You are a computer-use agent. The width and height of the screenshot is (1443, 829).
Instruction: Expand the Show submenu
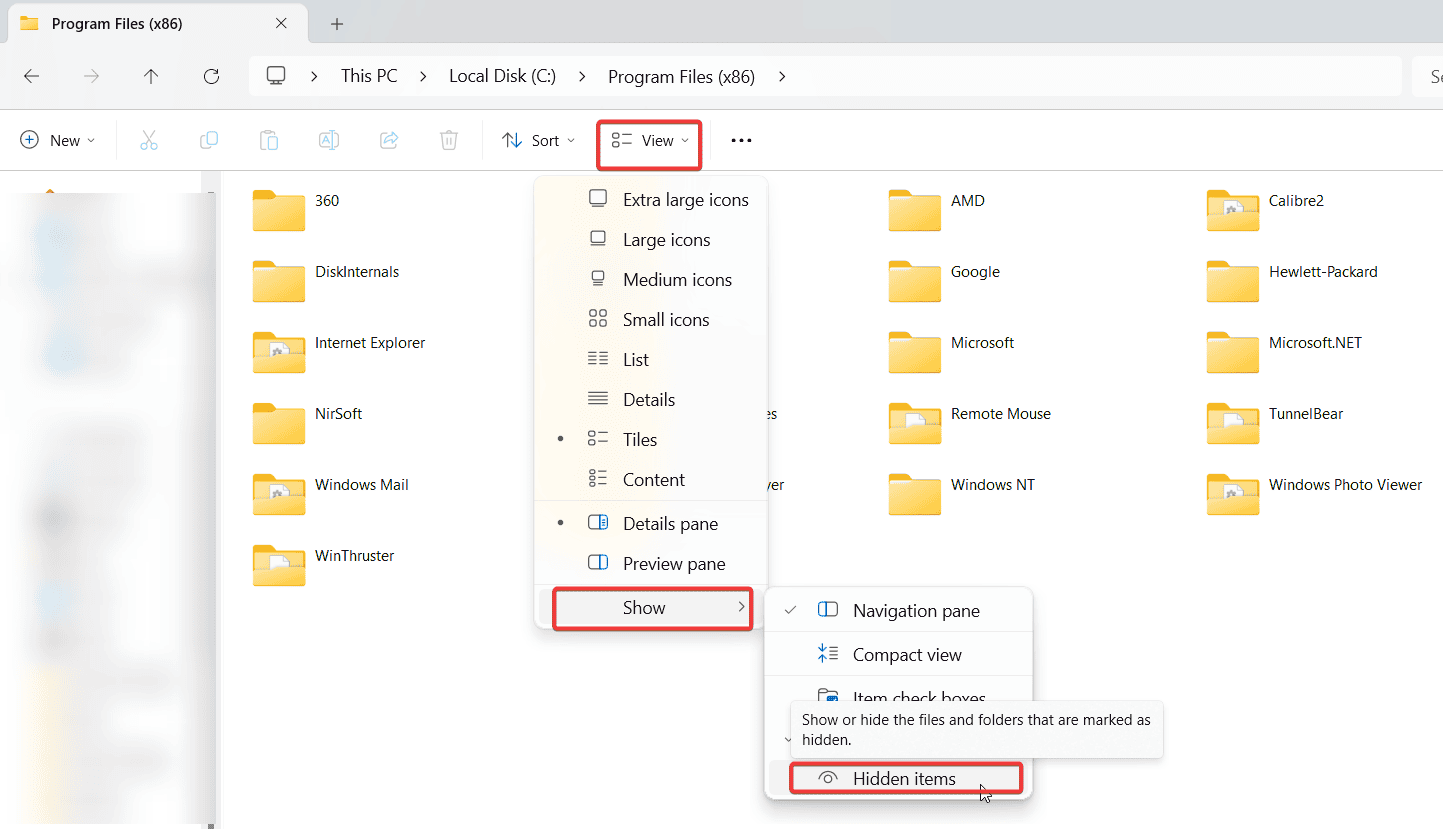click(653, 608)
